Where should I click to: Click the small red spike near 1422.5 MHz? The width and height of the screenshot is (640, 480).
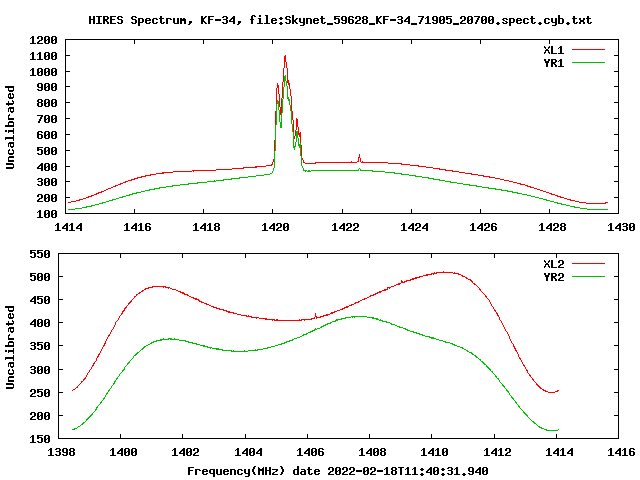[x=360, y=157]
